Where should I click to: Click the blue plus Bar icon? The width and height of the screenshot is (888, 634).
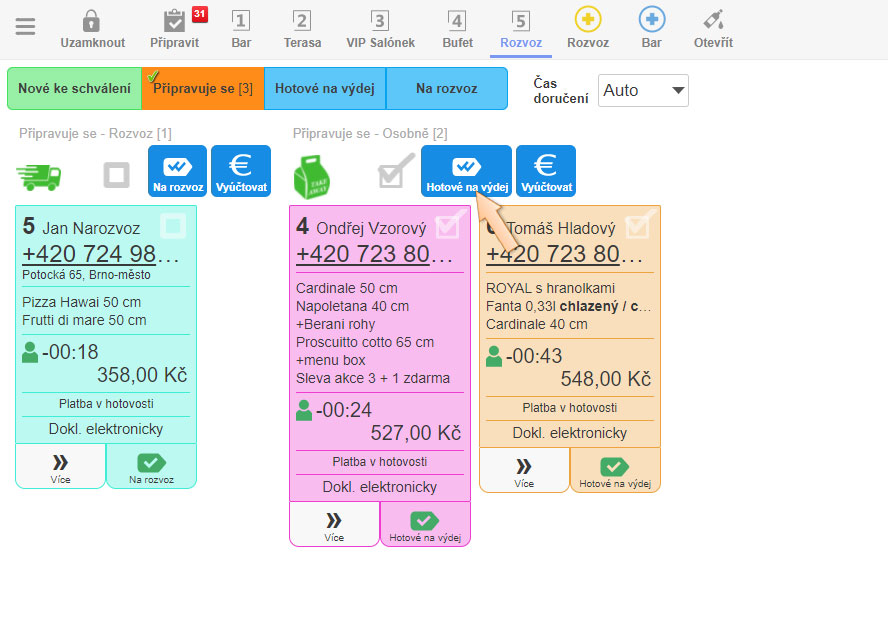[x=652, y=21]
